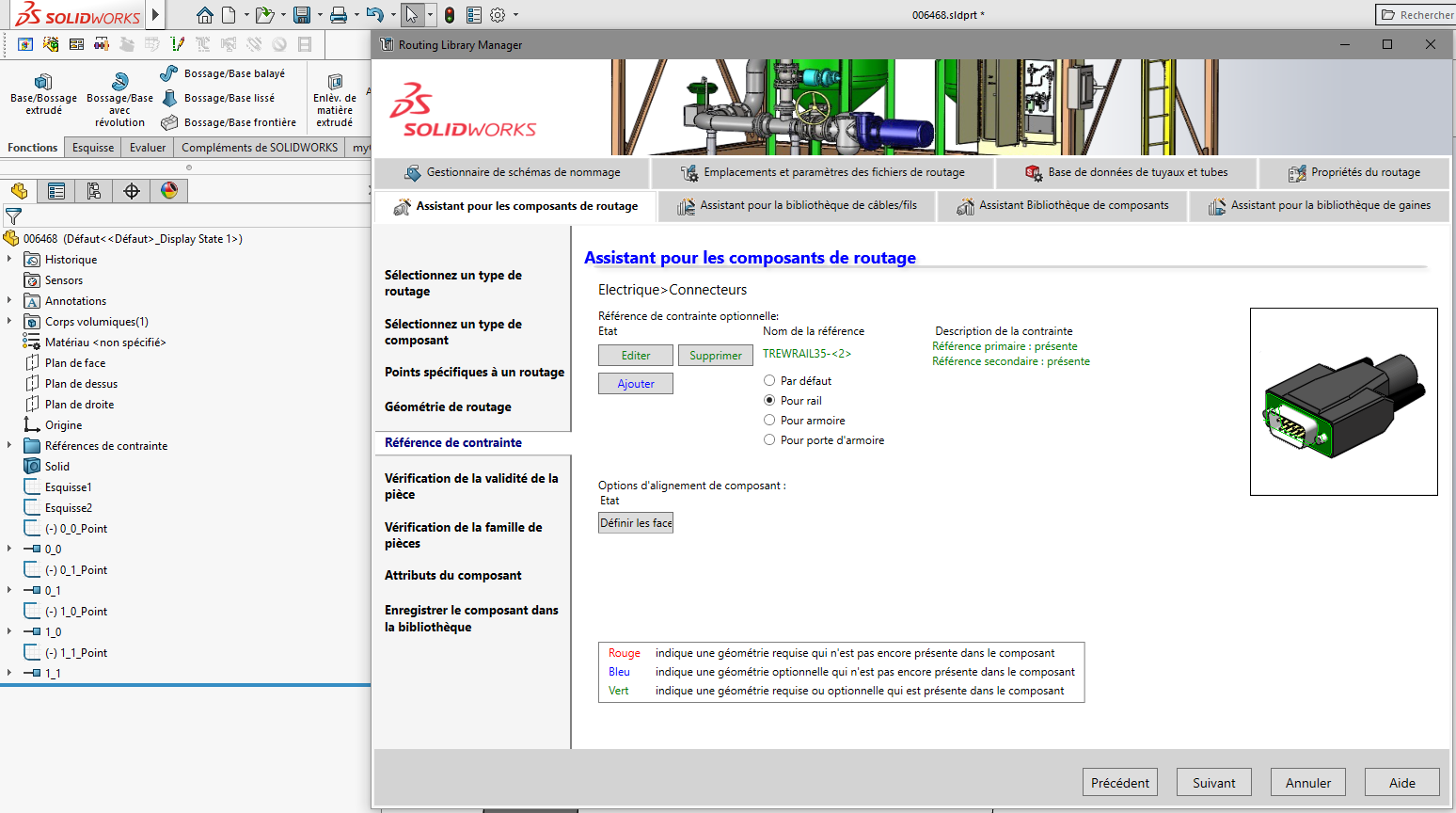Click the connector part thumbnail preview
The height and width of the screenshot is (813, 1456).
pyautogui.click(x=1343, y=402)
